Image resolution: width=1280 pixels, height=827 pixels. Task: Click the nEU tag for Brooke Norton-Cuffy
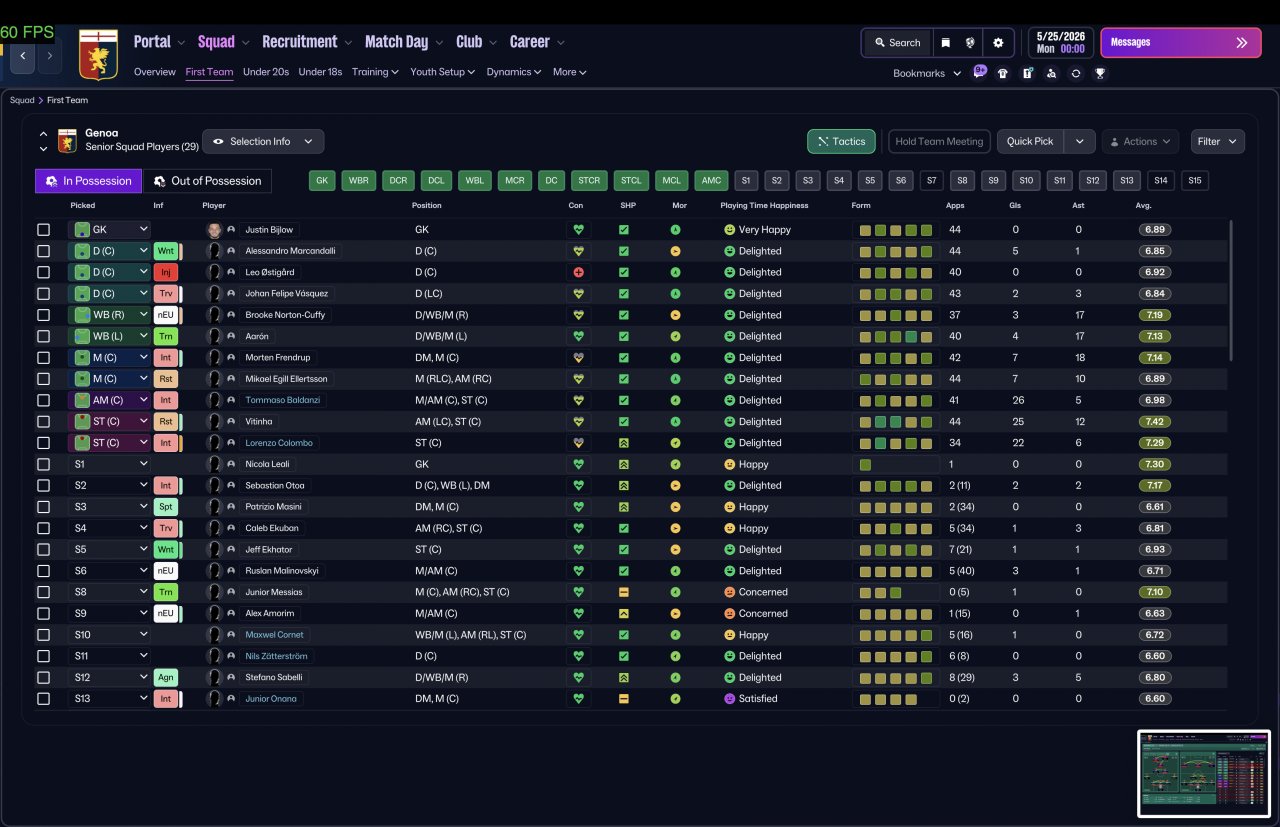[x=166, y=315]
